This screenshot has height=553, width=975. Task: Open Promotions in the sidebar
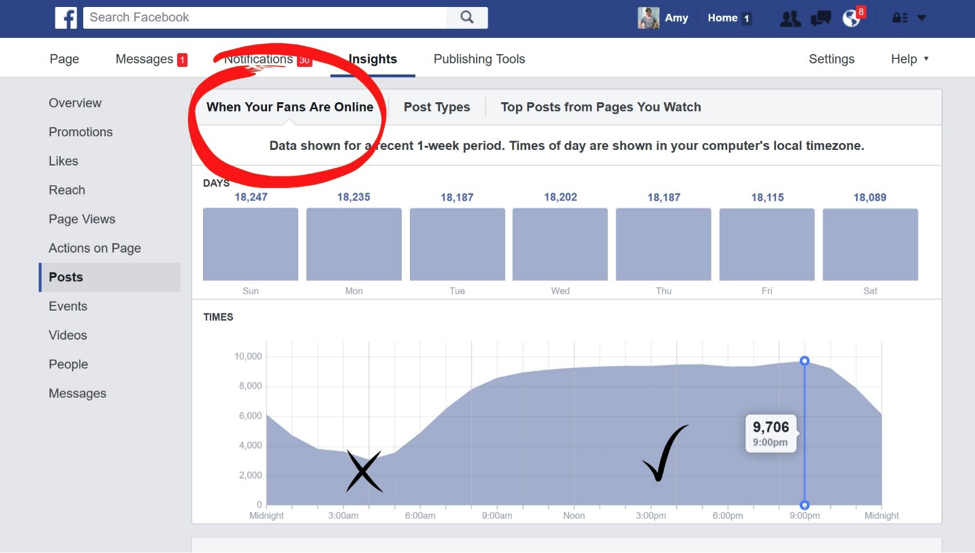pyautogui.click(x=81, y=132)
